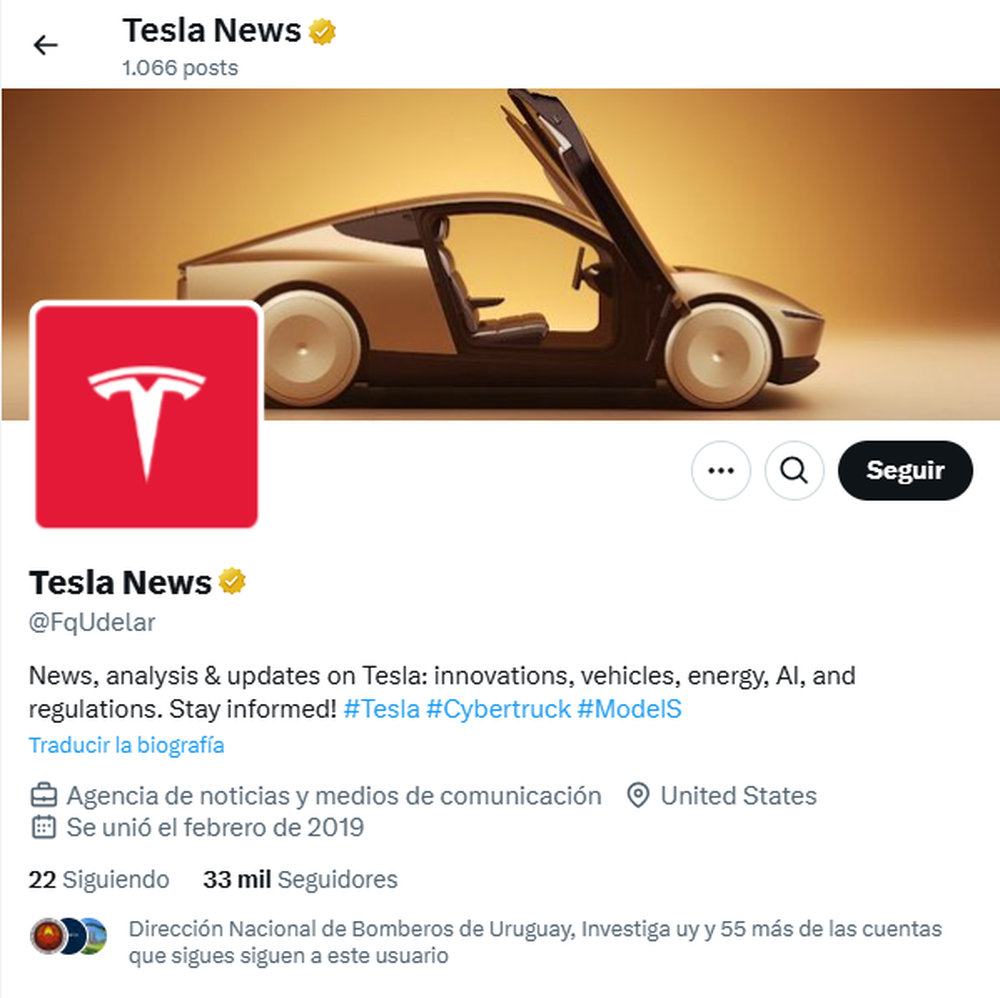
Task: Open the 22 Siguiendo list
Action: click(99, 879)
